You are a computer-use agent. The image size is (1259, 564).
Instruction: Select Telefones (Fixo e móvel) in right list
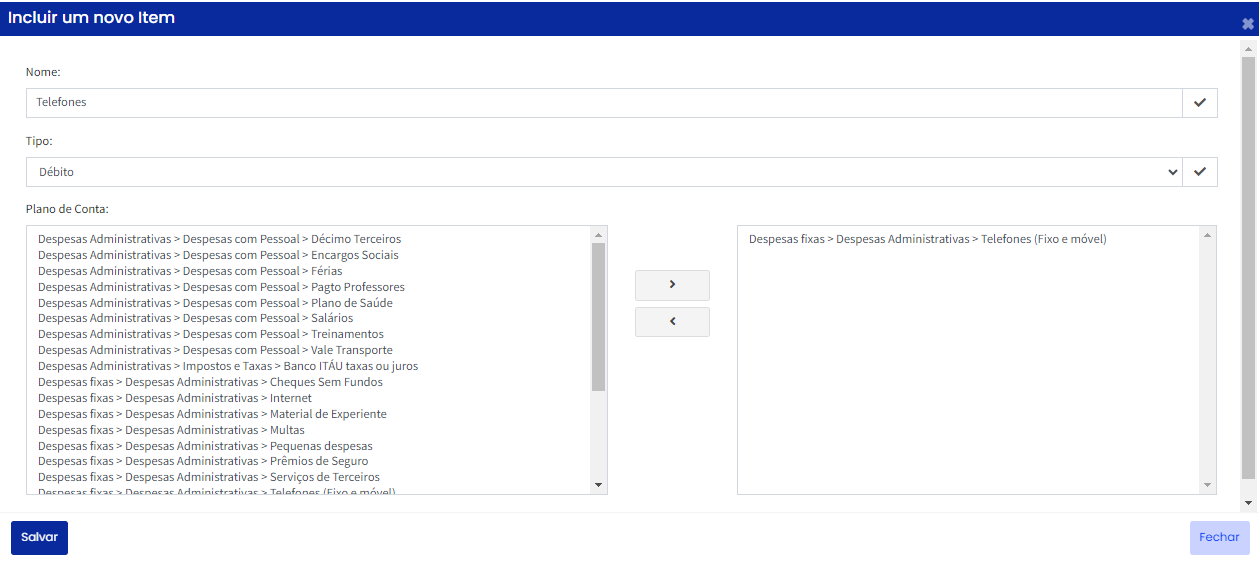(x=928, y=239)
